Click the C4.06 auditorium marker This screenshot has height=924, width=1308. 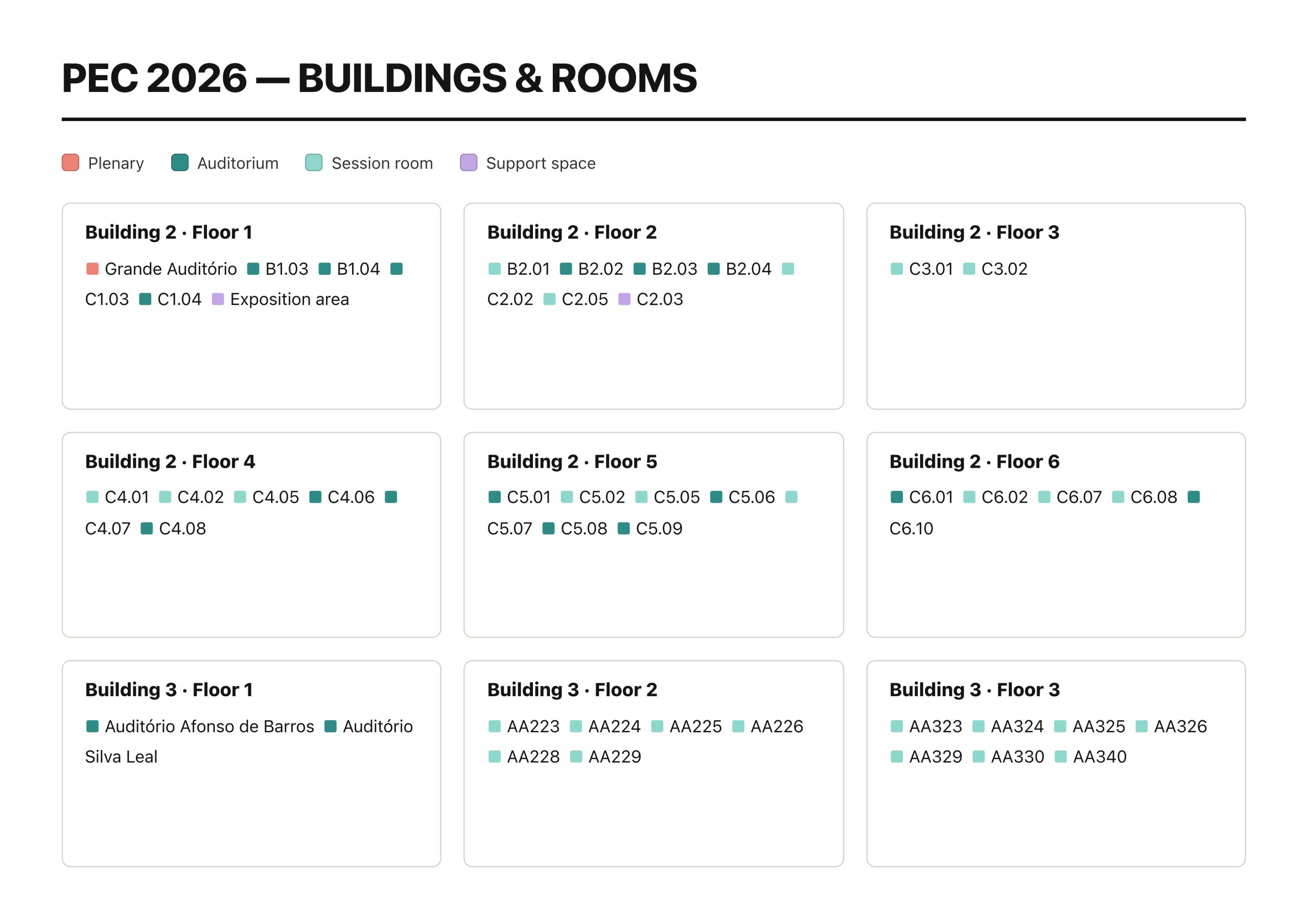[x=315, y=497]
